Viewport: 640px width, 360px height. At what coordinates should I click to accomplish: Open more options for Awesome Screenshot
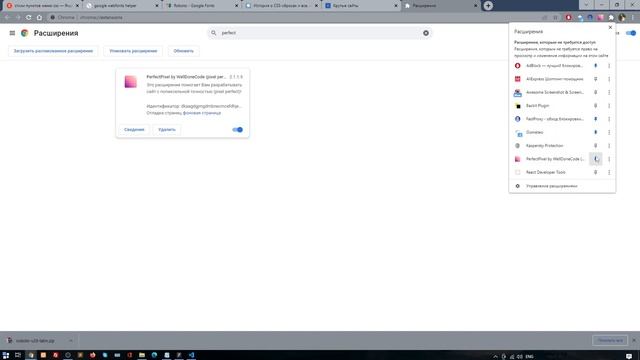click(x=609, y=92)
